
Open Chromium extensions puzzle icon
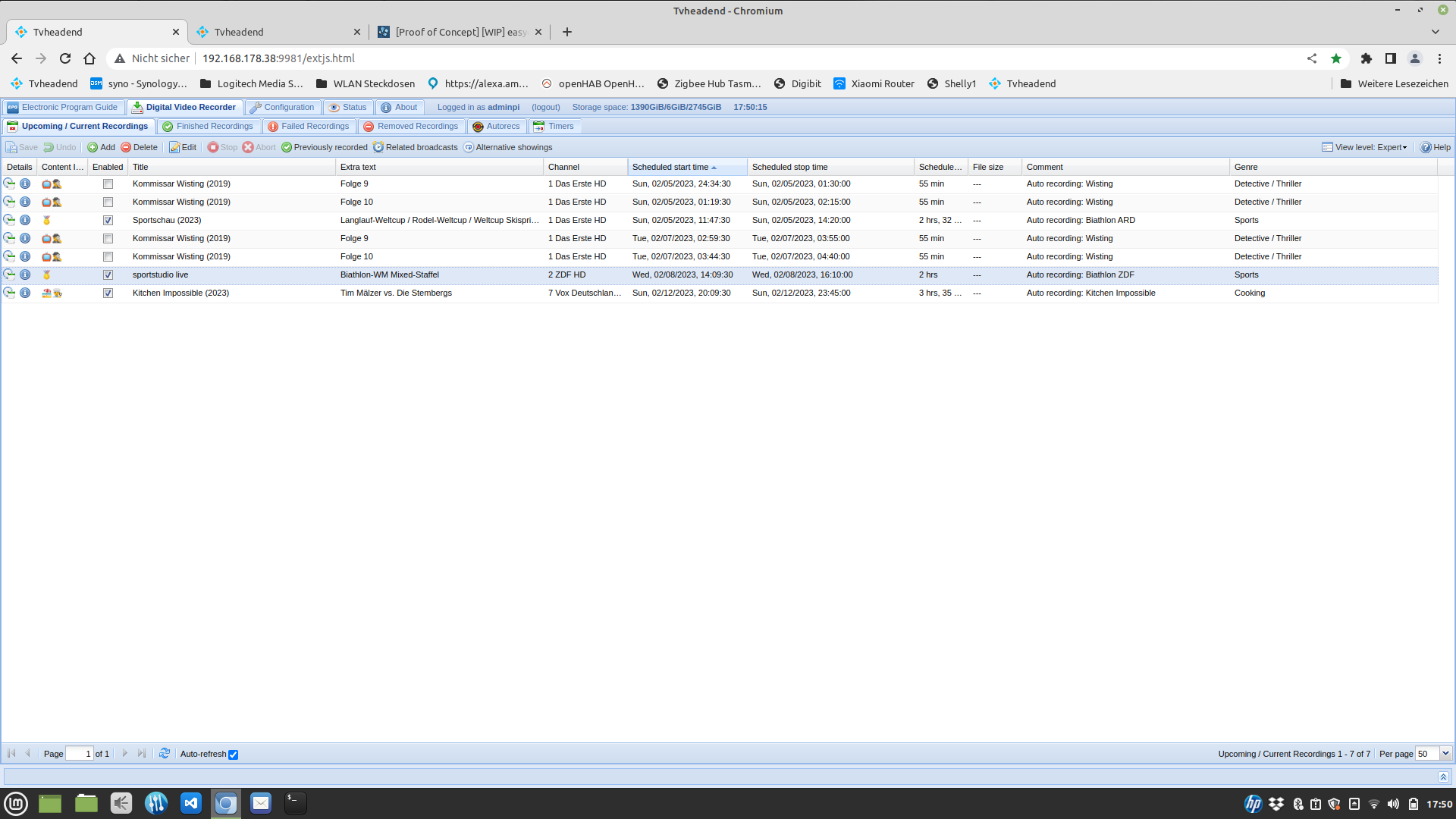[x=1367, y=58]
